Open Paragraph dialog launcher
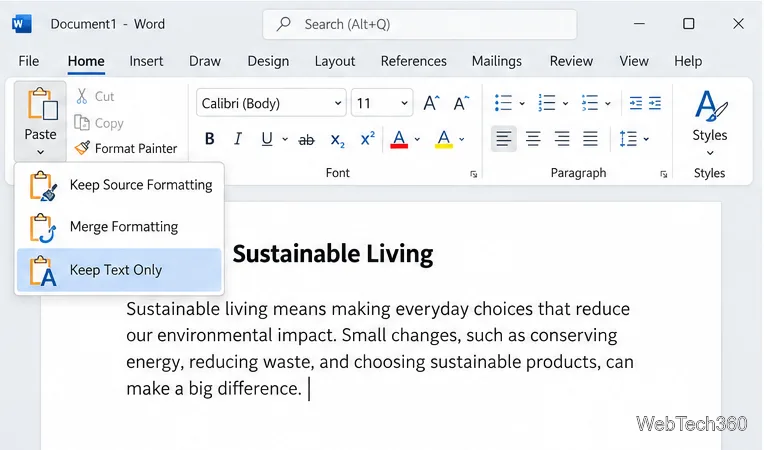The image size is (764, 450). [x=664, y=174]
